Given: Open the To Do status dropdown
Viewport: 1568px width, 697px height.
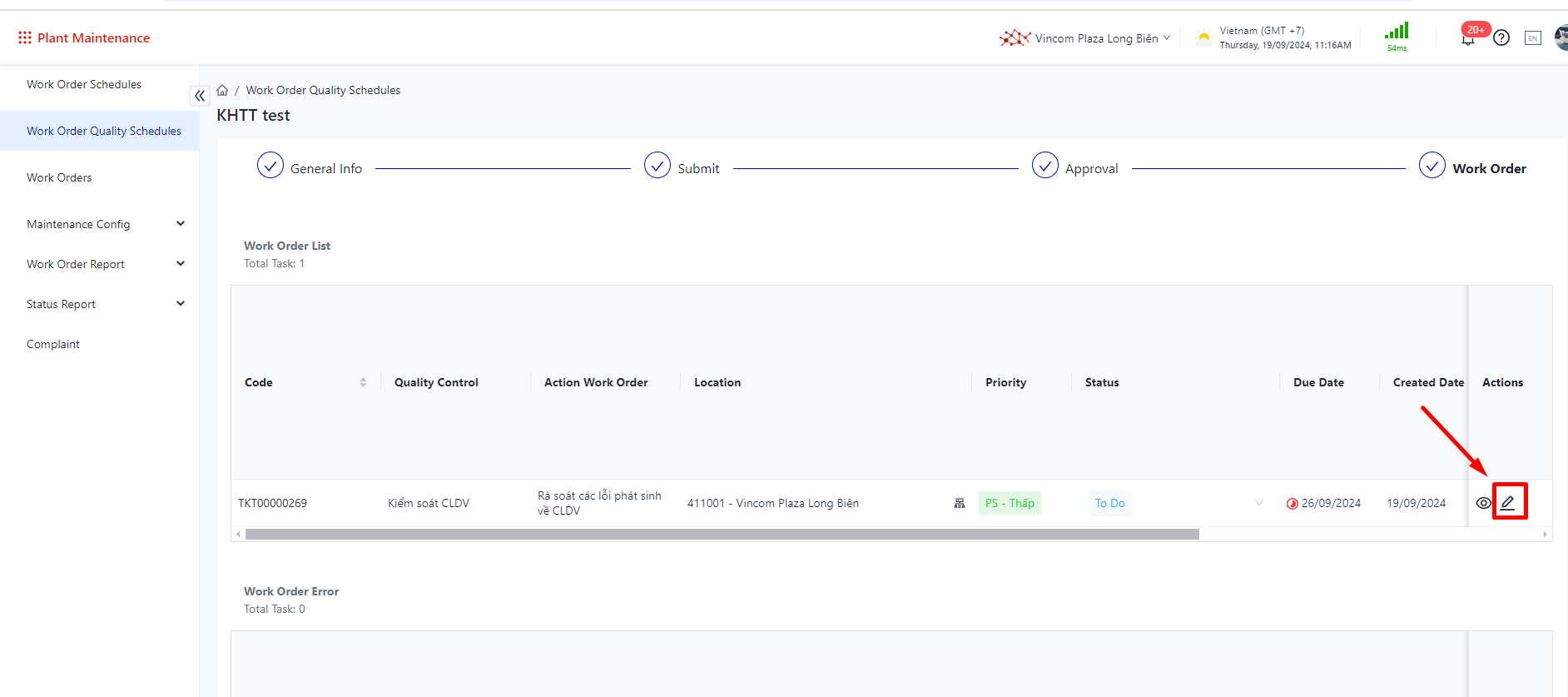Looking at the screenshot, I should pos(1258,503).
